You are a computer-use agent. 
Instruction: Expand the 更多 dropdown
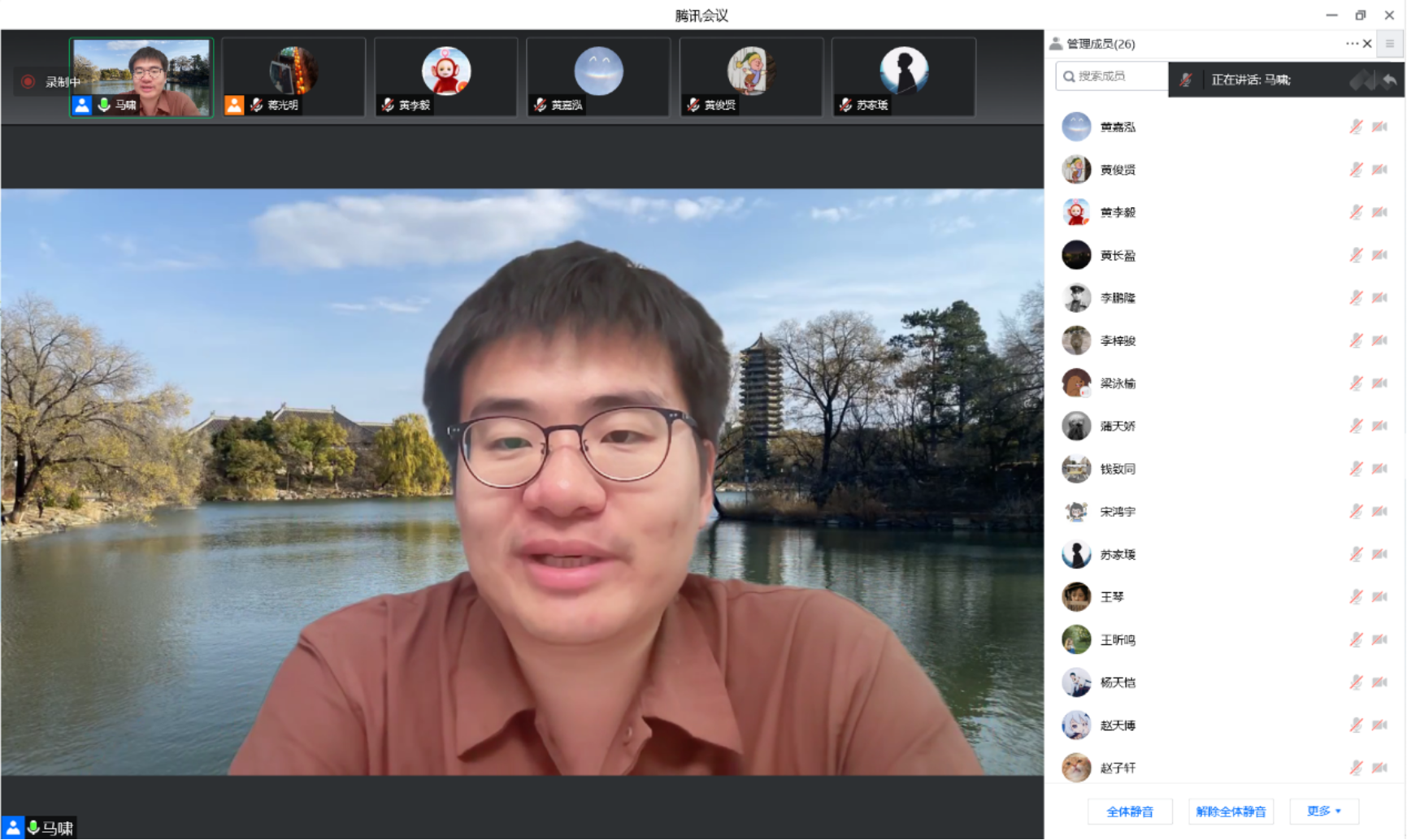(1323, 811)
